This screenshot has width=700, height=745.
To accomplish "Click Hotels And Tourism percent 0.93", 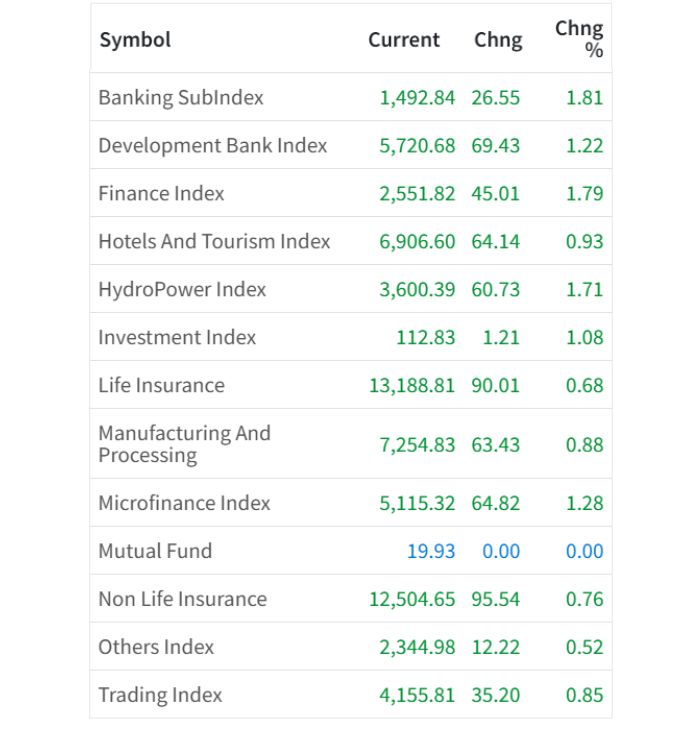I will [x=585, y=242].
